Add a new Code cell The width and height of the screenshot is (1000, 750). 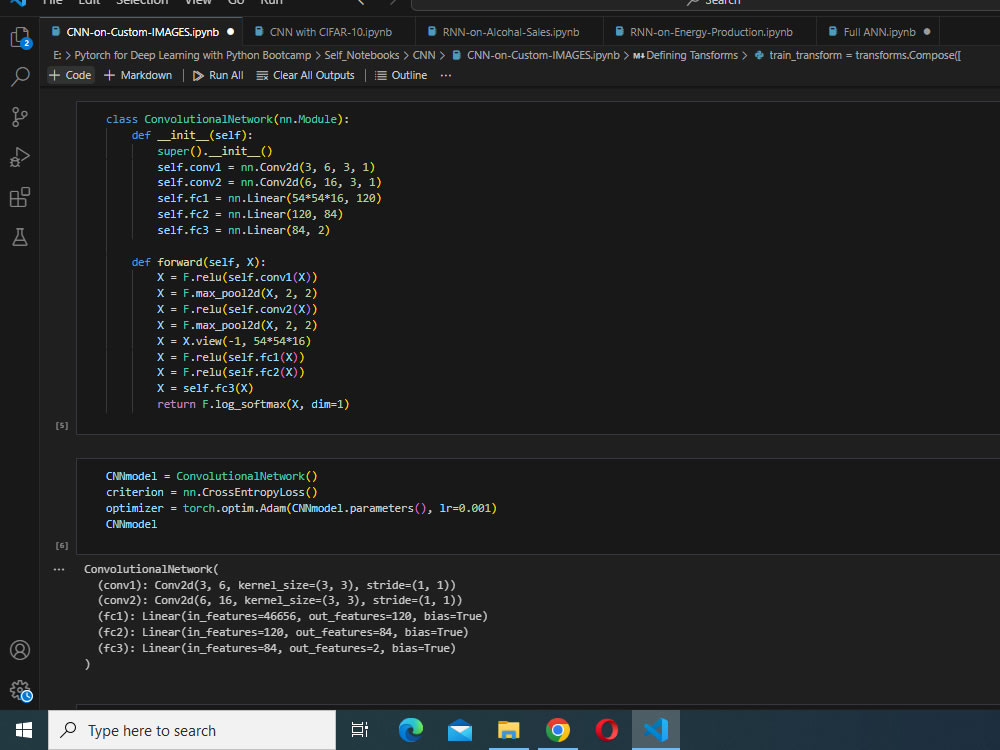tap(71, 75)
